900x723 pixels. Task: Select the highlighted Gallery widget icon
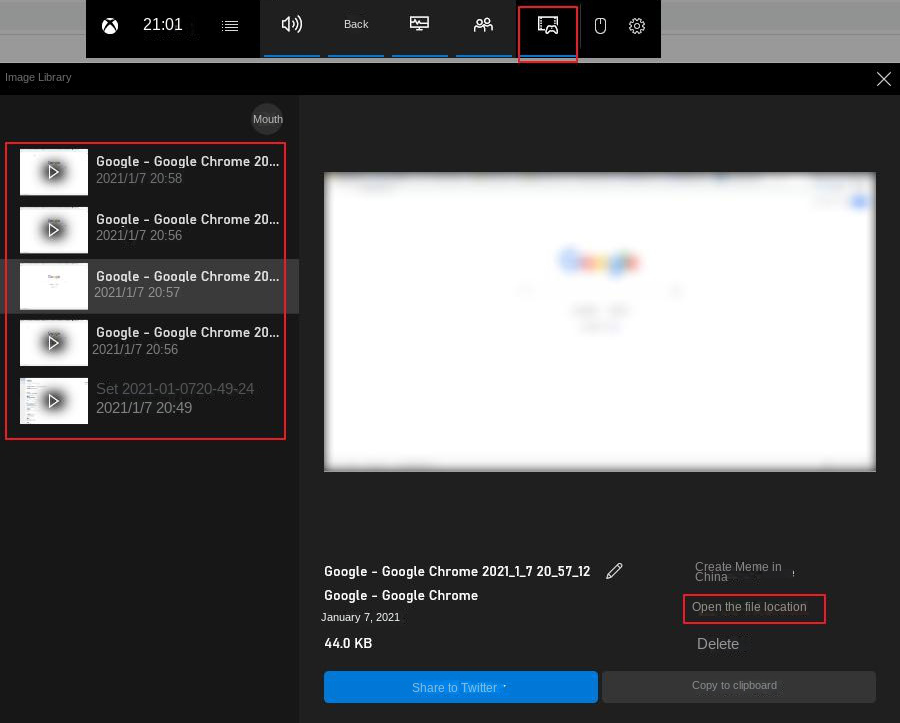point(547,27)
